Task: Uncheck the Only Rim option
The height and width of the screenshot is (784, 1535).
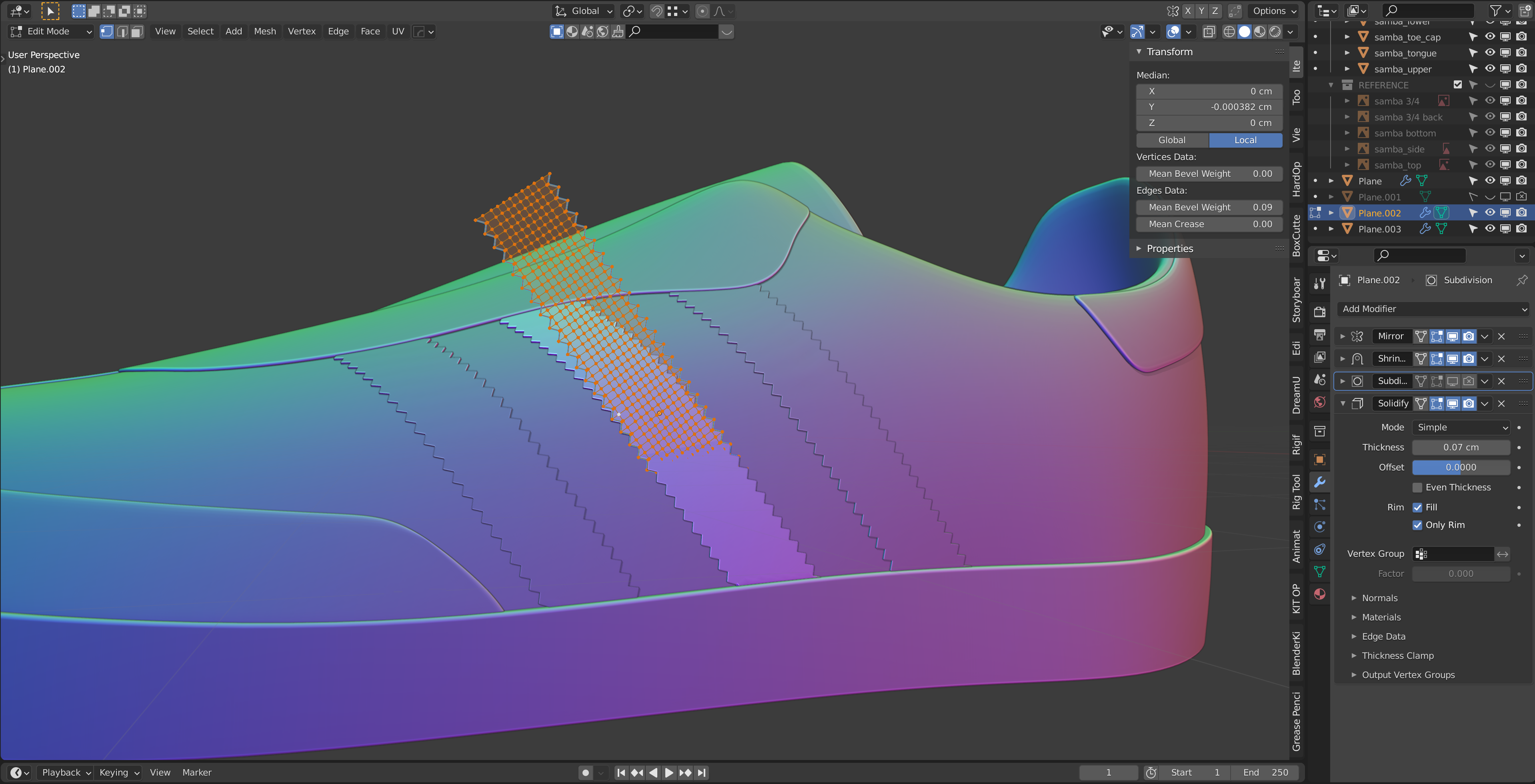Action: (x=1418, y=525)
